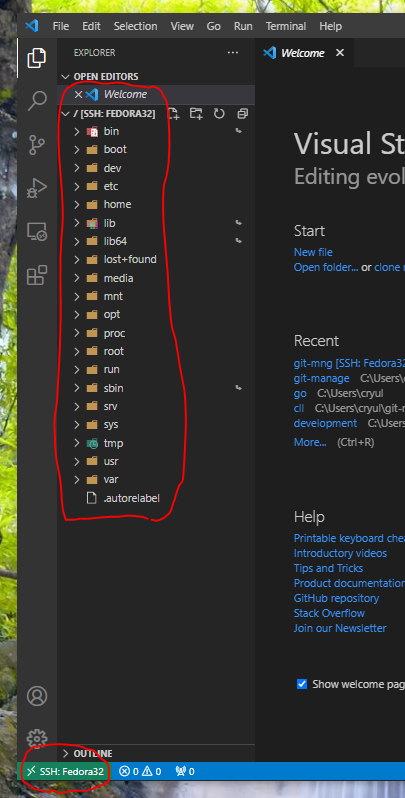
Task: Open the Source Control view icon
Action: [x=37, y=145]
